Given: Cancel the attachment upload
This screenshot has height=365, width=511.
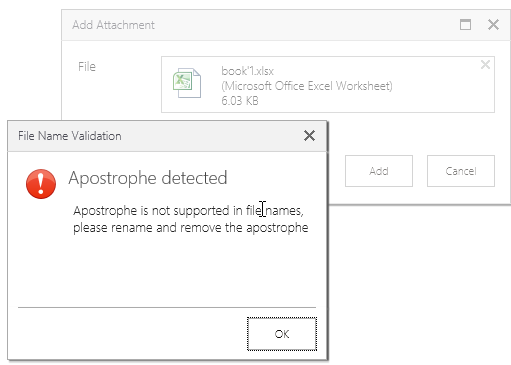Looking at the screenshot, I should point(461,171).
